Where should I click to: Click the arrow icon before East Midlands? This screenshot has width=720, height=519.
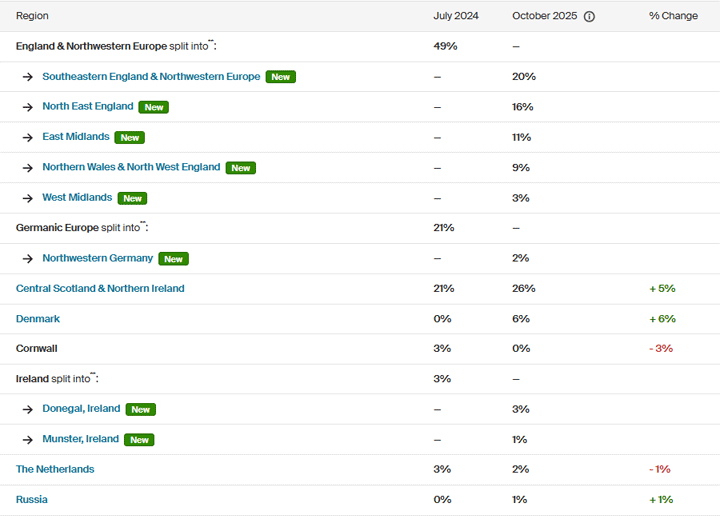28,137
